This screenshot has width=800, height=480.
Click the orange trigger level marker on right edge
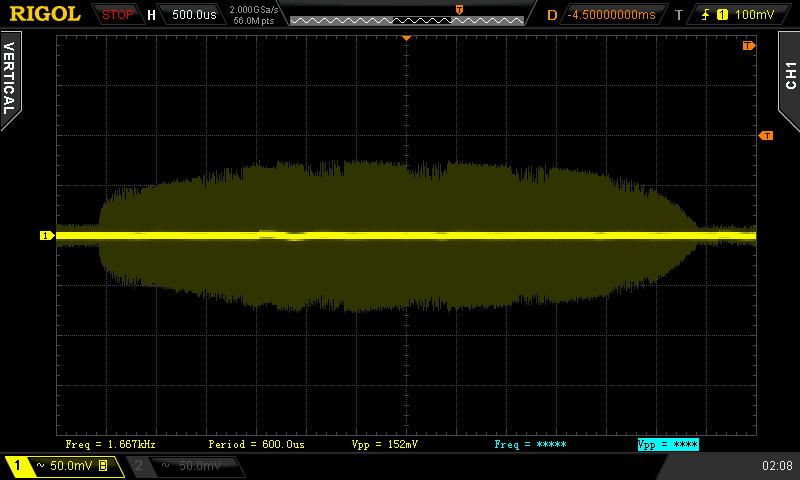(766, 135)
